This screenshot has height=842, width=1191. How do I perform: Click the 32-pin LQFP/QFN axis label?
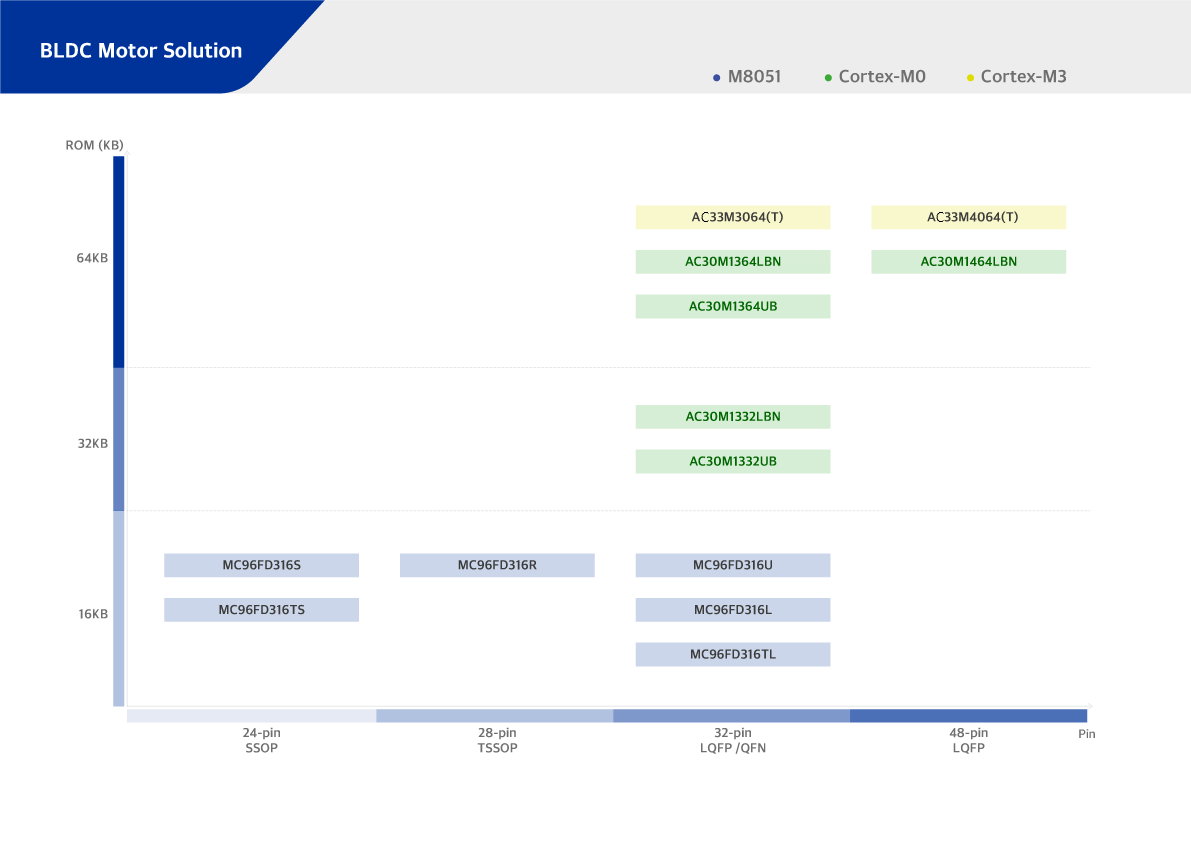[x=733, y=741]
